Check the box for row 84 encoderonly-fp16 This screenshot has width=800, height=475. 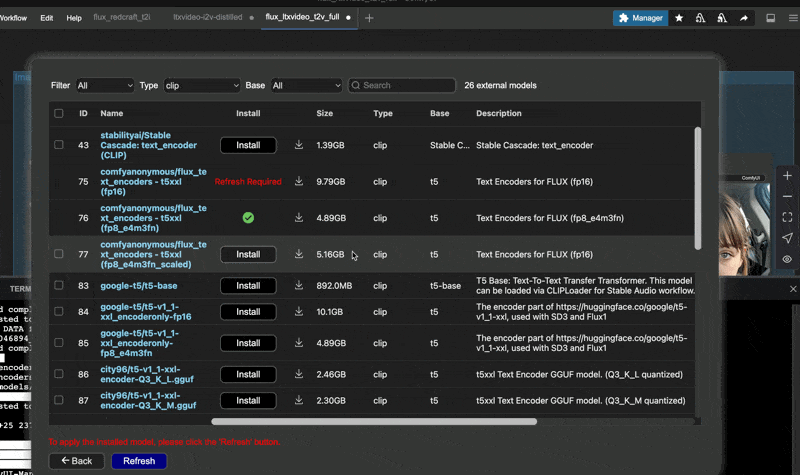coord(59,311)
